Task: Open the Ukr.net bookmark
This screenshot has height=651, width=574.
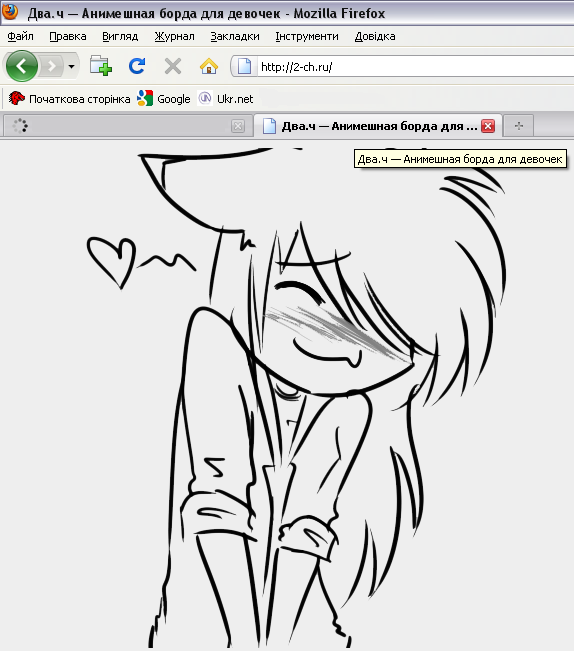Action: 225,99
